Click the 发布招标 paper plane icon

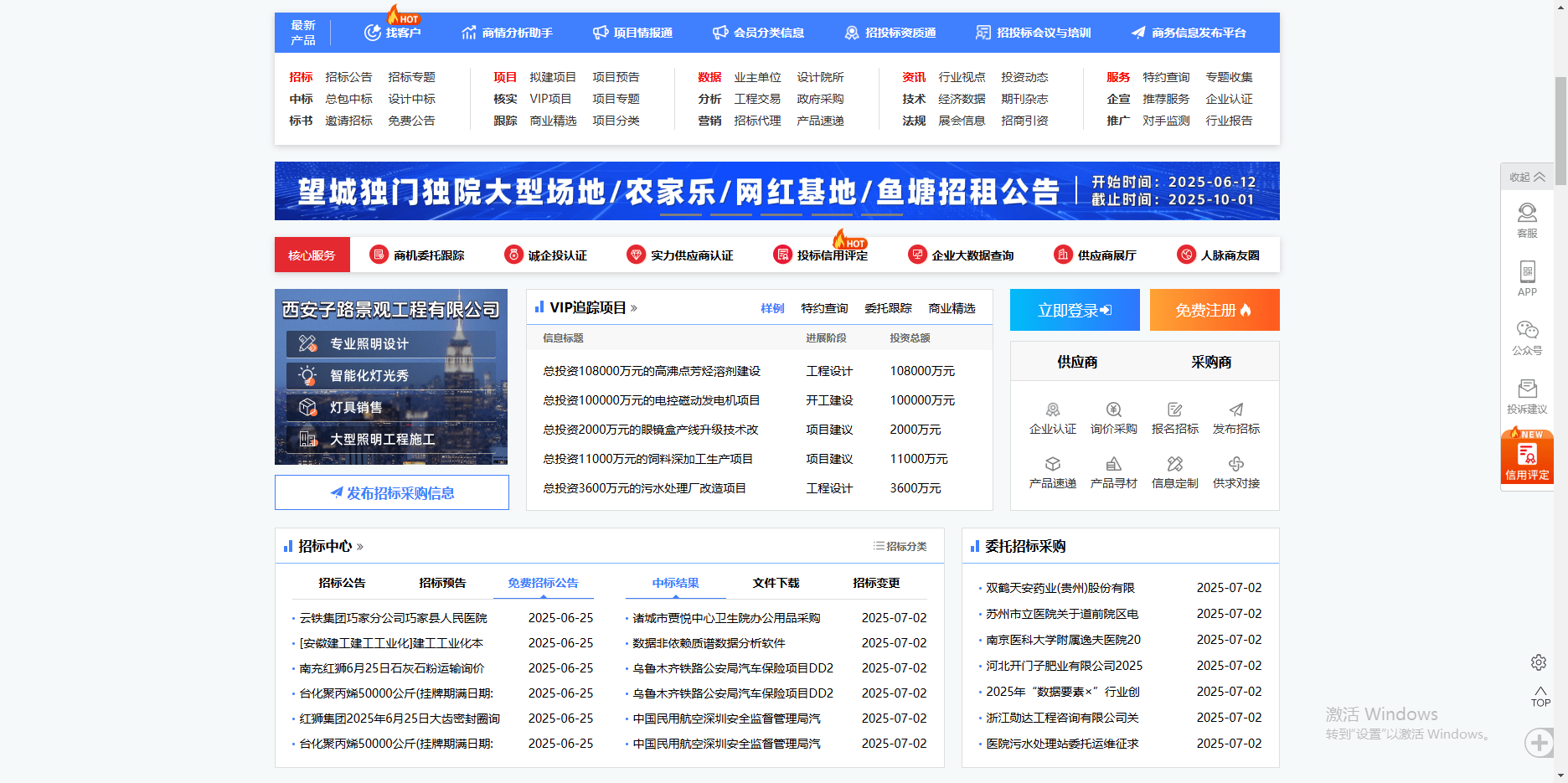coord(1235,410)
